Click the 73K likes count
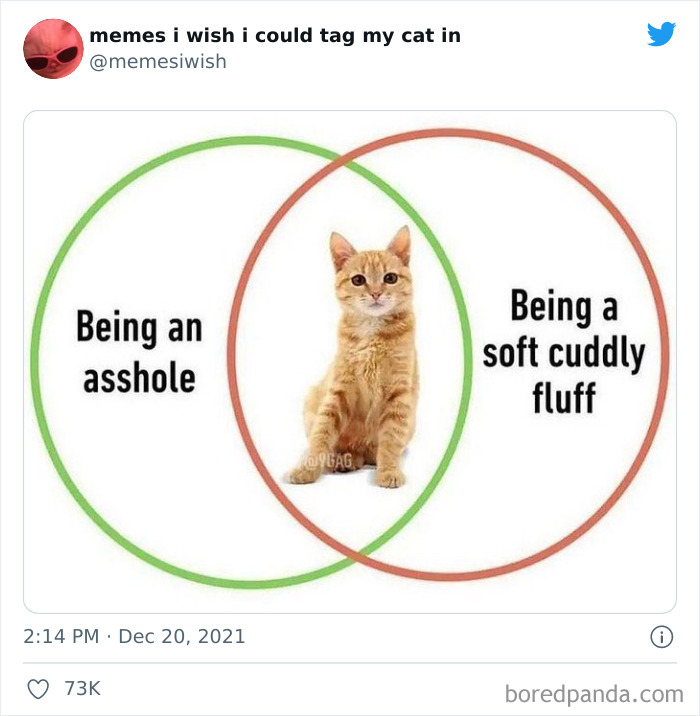Image resolution: width=700 pixels, height=716 pixels. tap(82, 689)
